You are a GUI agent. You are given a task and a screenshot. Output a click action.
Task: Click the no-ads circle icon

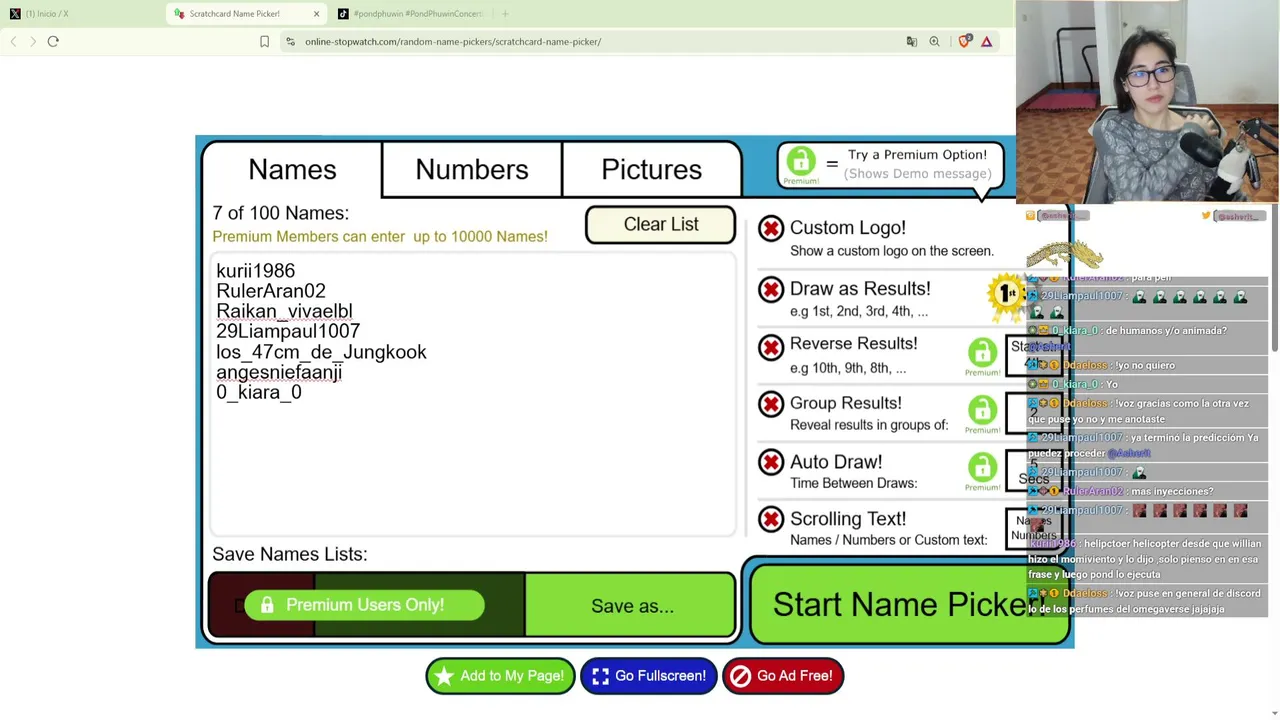coord(740,676)
